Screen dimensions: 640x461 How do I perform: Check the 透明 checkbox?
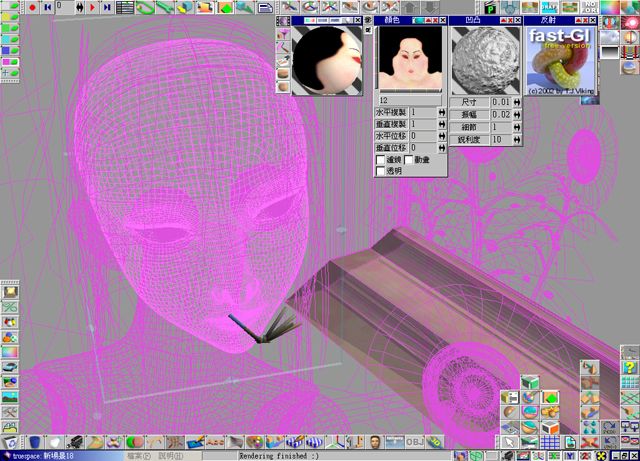[x=380, y=171]
